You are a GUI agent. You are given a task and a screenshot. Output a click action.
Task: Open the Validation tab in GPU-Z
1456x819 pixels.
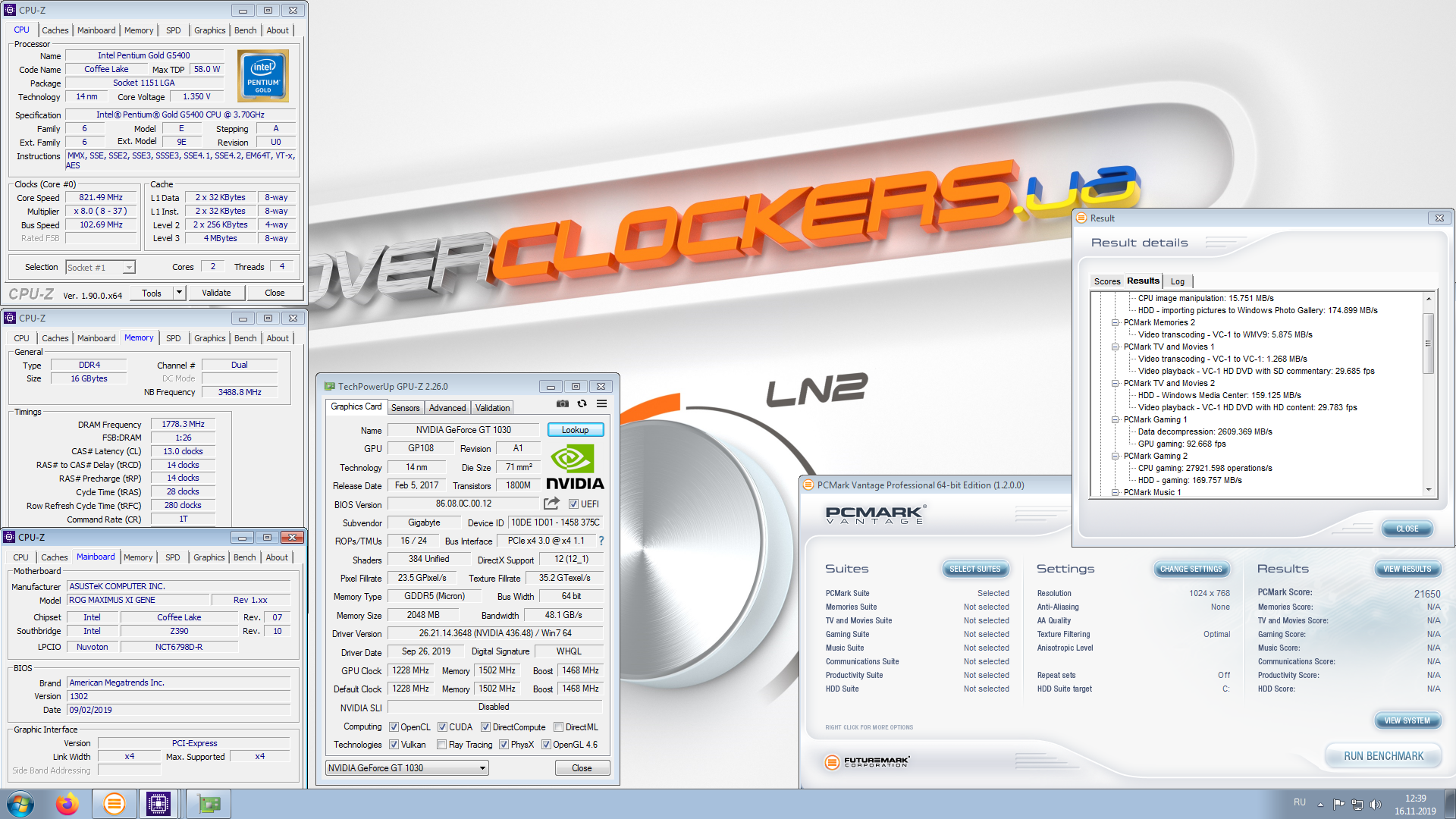tap(493, 408)
